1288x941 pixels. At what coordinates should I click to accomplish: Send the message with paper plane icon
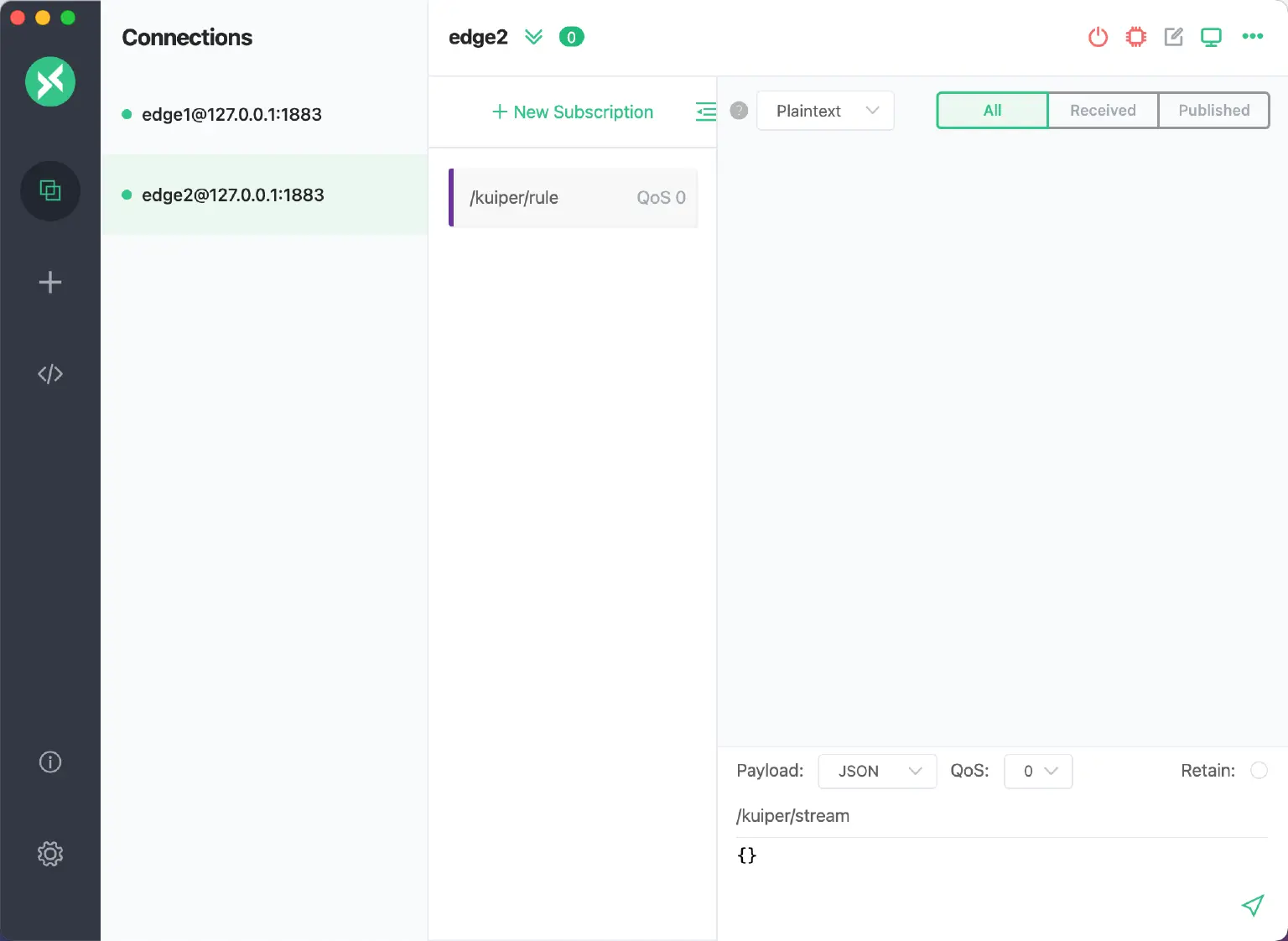1252,905
